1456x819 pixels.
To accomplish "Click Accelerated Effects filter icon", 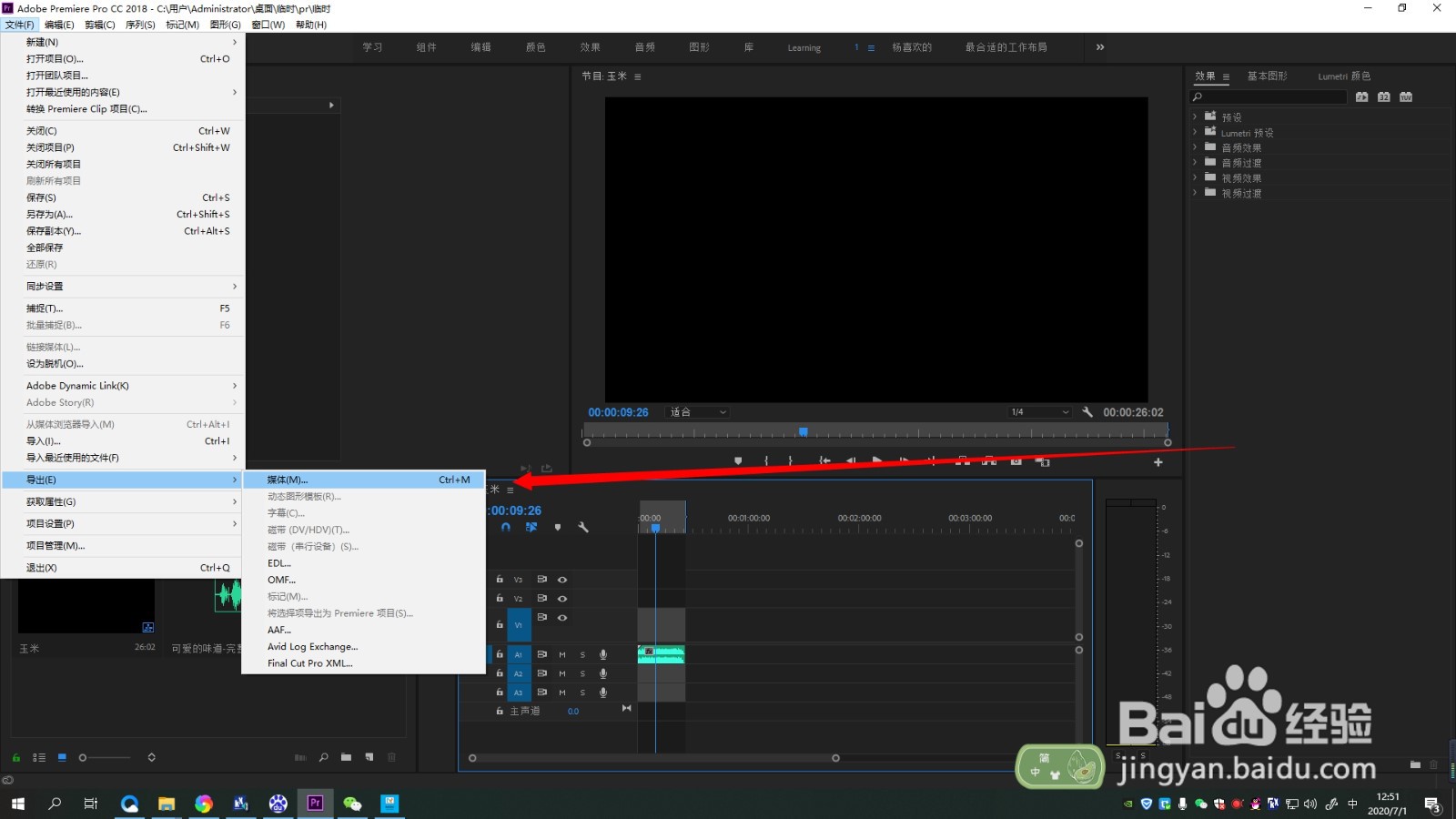I will coord(1361,96).
